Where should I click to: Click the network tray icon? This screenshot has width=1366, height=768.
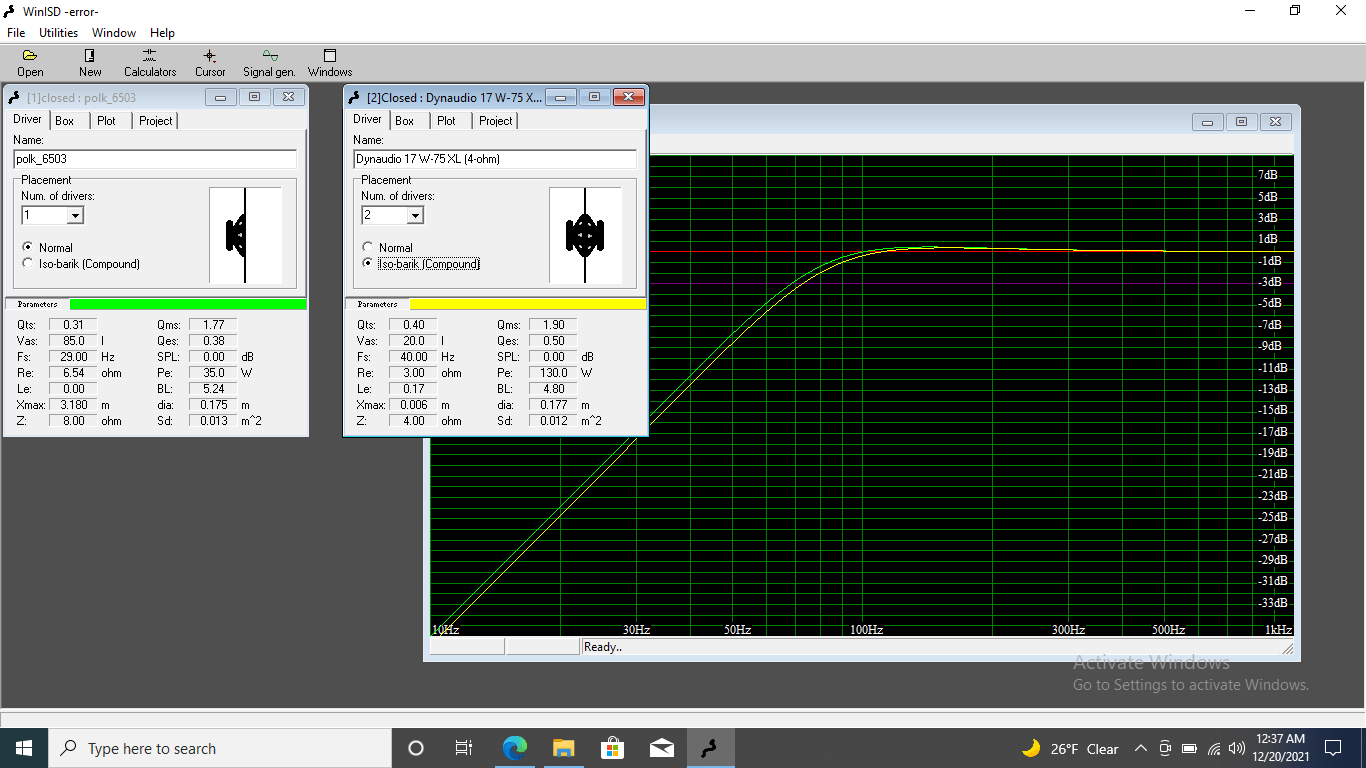(1214, 748)
